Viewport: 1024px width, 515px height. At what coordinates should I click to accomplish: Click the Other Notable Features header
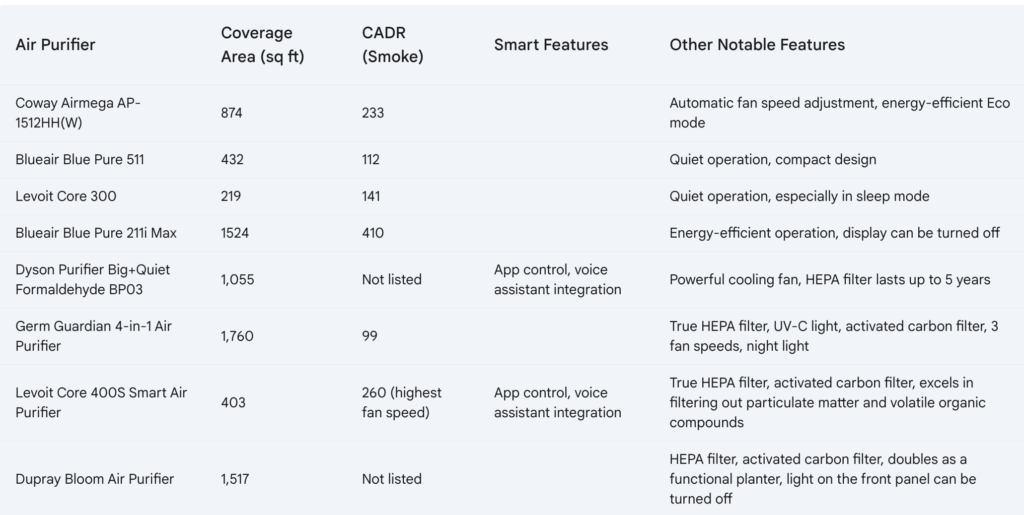tap(757, 45)
